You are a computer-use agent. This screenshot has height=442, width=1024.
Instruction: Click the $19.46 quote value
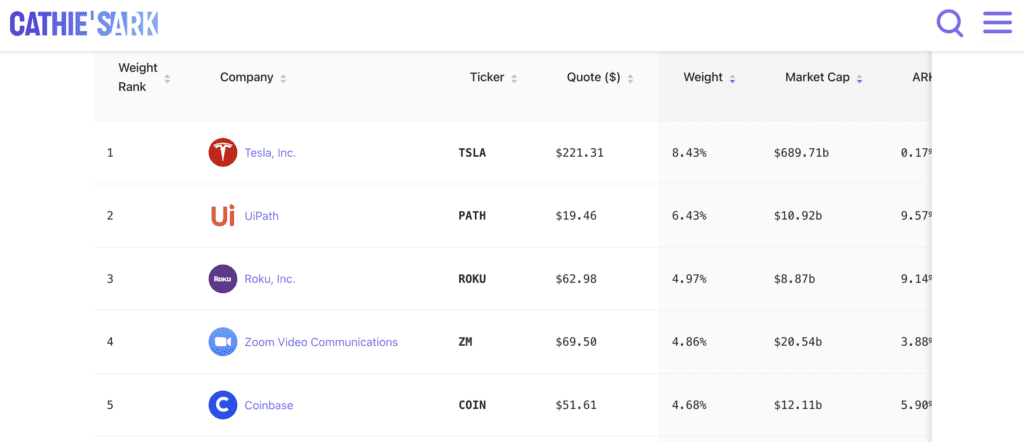(576, 215)
